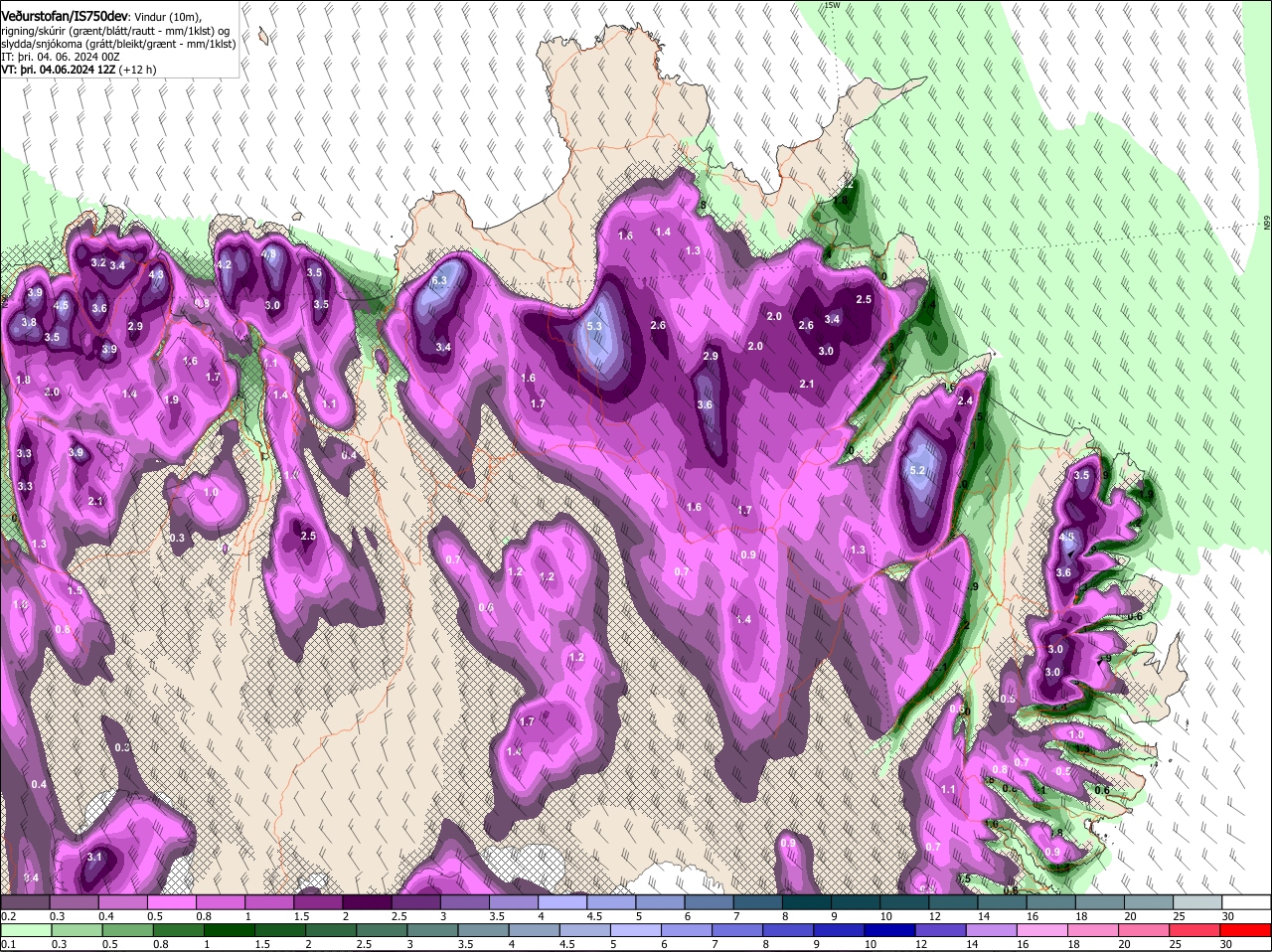Screen dimensions: 1272x952
Task: Click the VT þri. 04.06.2024 12Z text
Action: coord(59,71)
